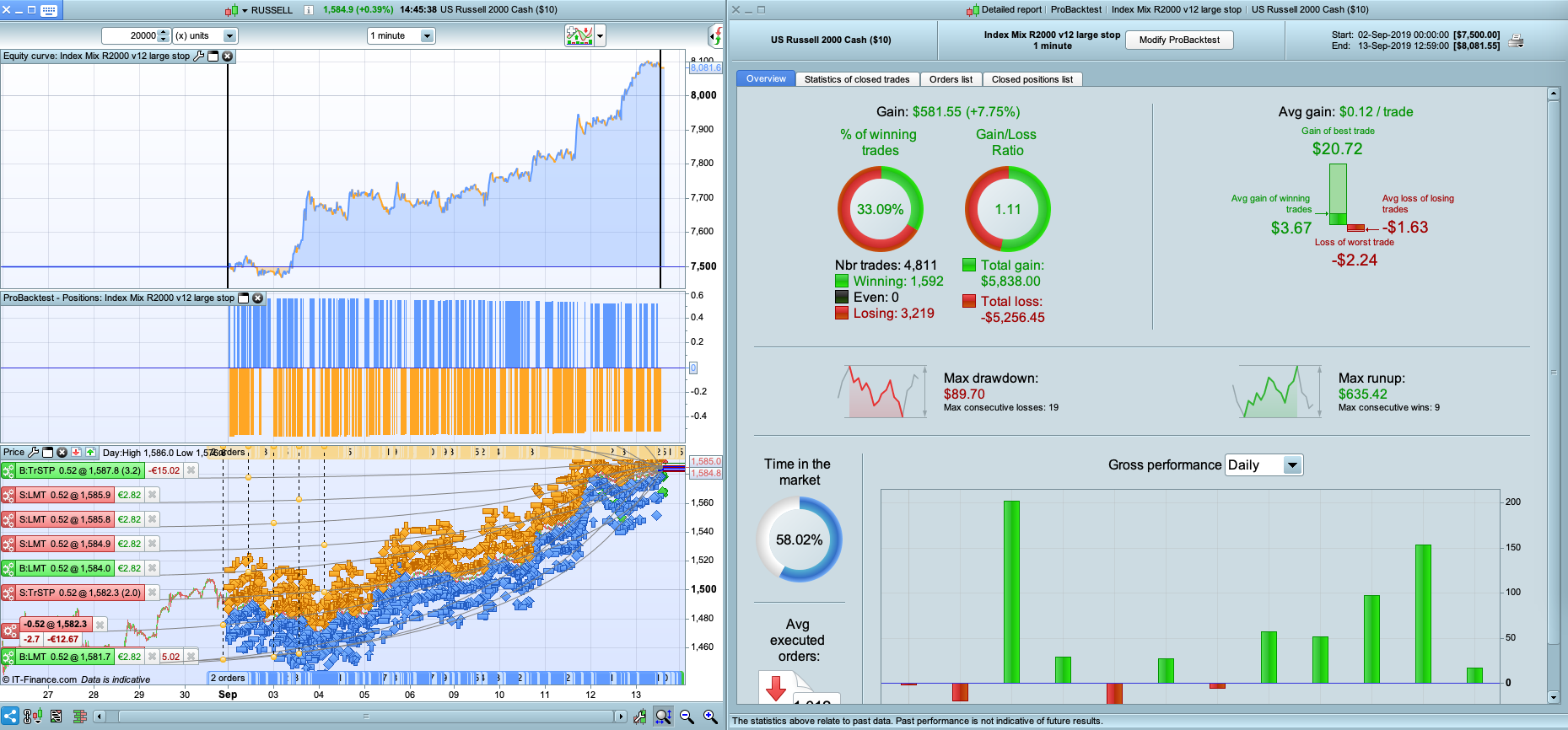Close the ProBacktest Positions indicator panel
Image resolution: width=1568 pixels, height=730 pixels.
pos(258,298)
